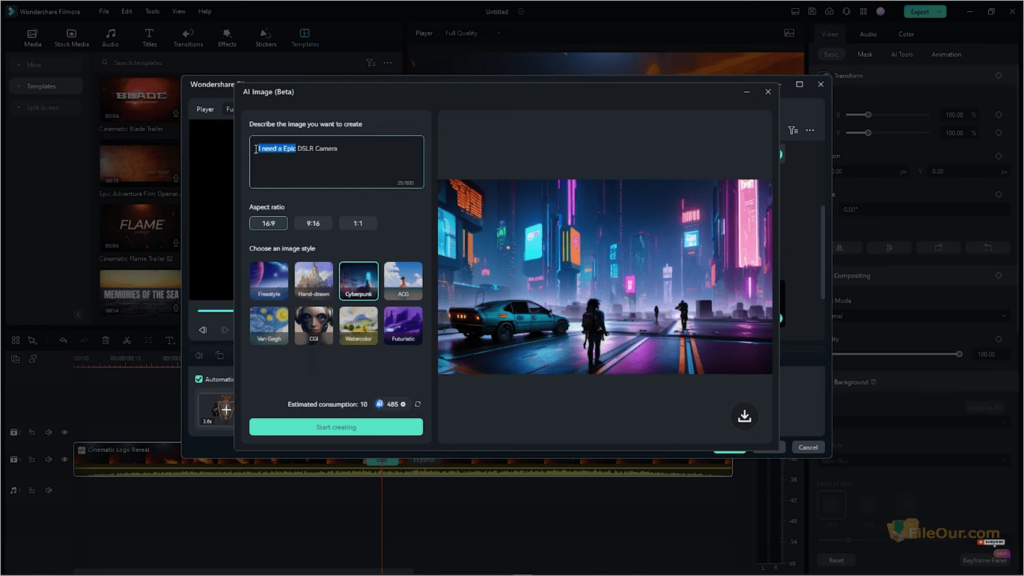Click the Export button

[x=921, y=10]
